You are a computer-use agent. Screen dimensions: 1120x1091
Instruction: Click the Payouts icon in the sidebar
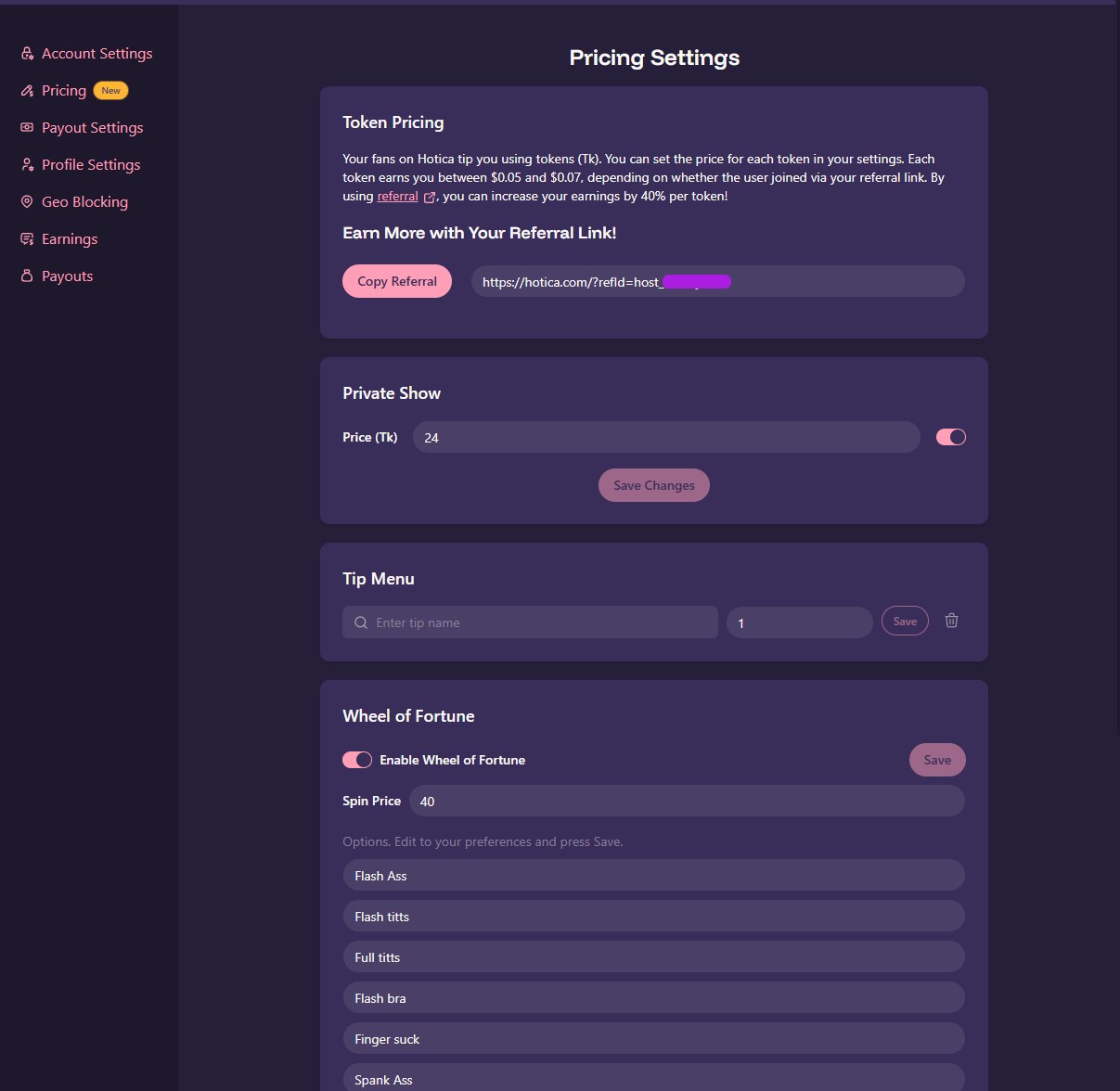pos(26,276)
